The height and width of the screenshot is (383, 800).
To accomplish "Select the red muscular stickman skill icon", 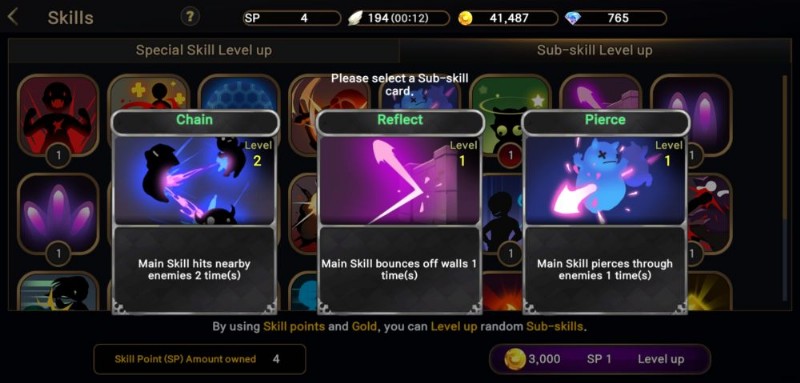I will coord(58,116).
